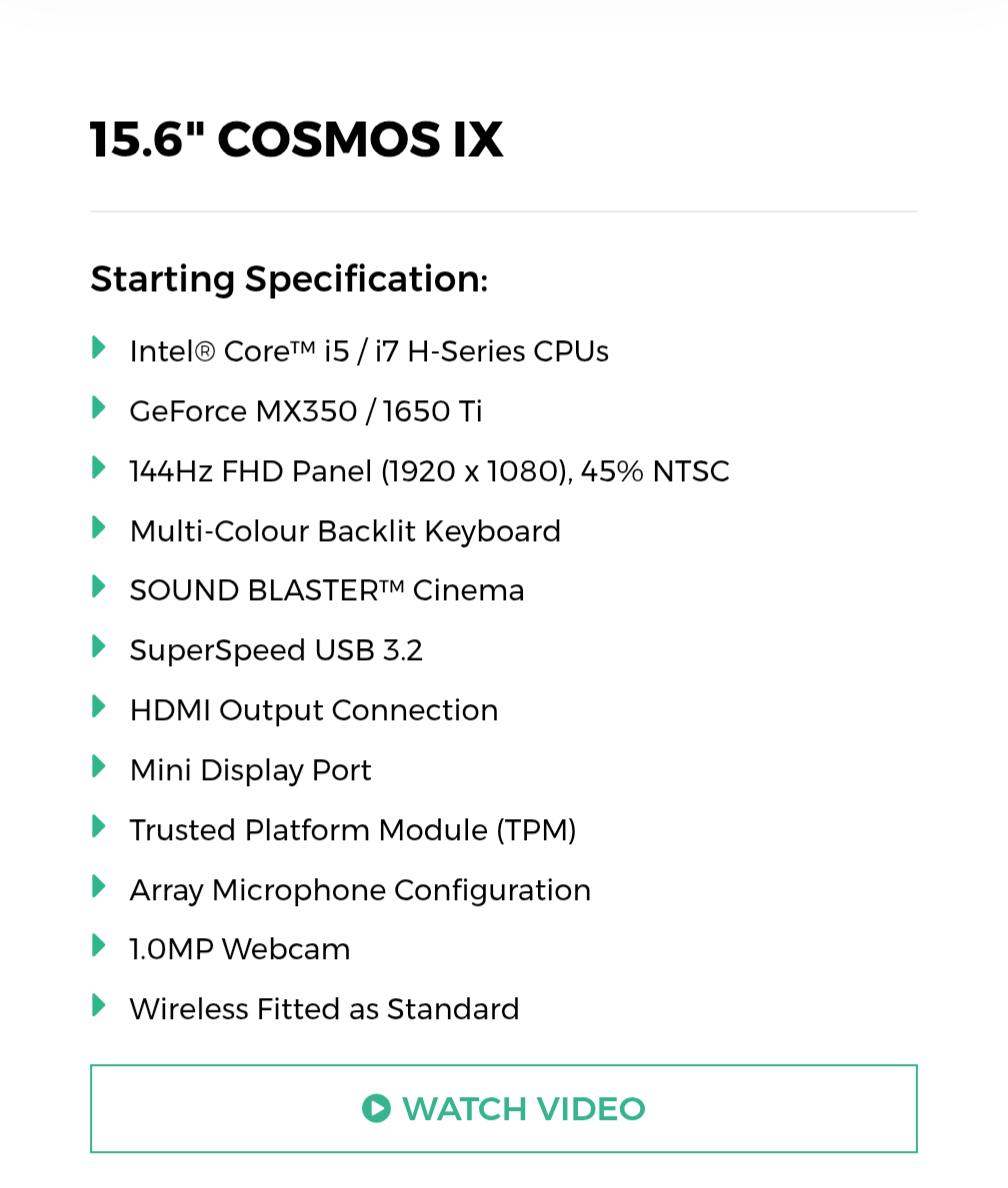Click the Starting Specification heading
Screen dimensions: 1008x1188
[289, 280]
